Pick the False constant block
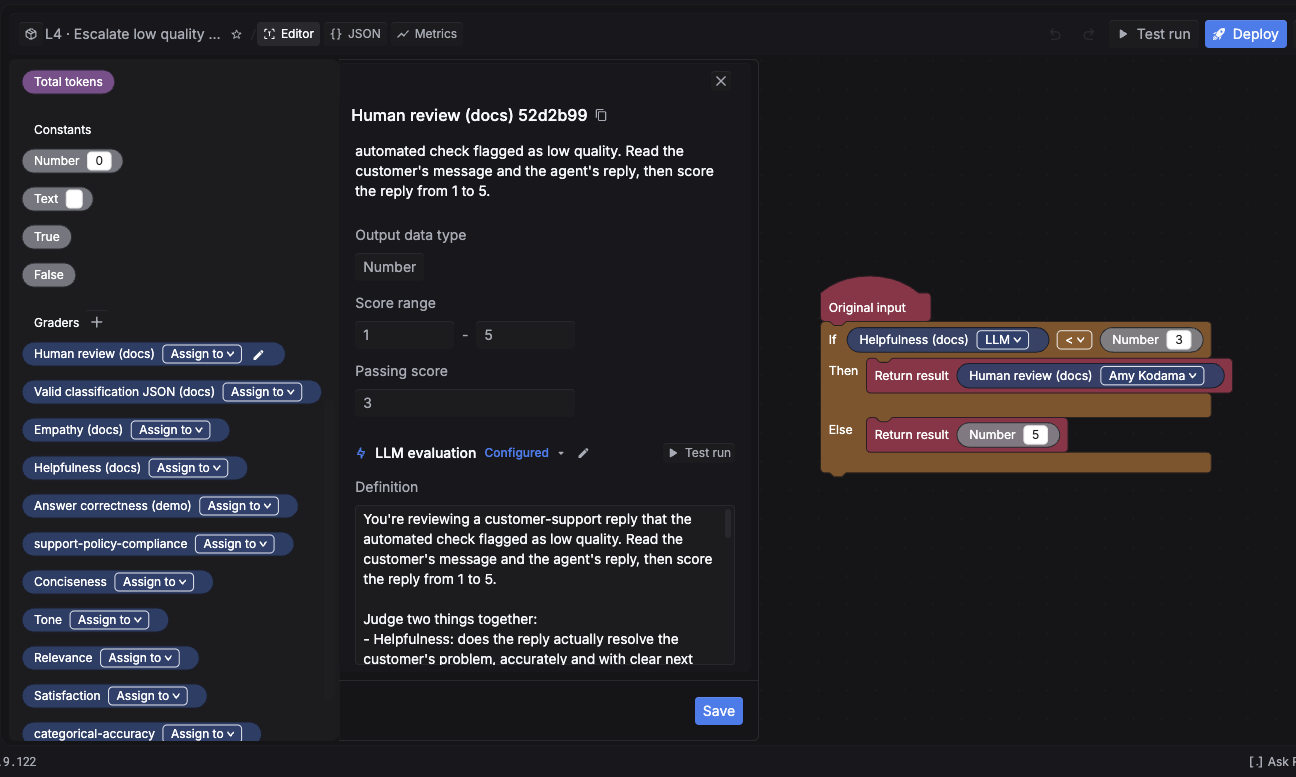Image resolution: width=1296 pixels, height=777 pixels. (49, 275)
